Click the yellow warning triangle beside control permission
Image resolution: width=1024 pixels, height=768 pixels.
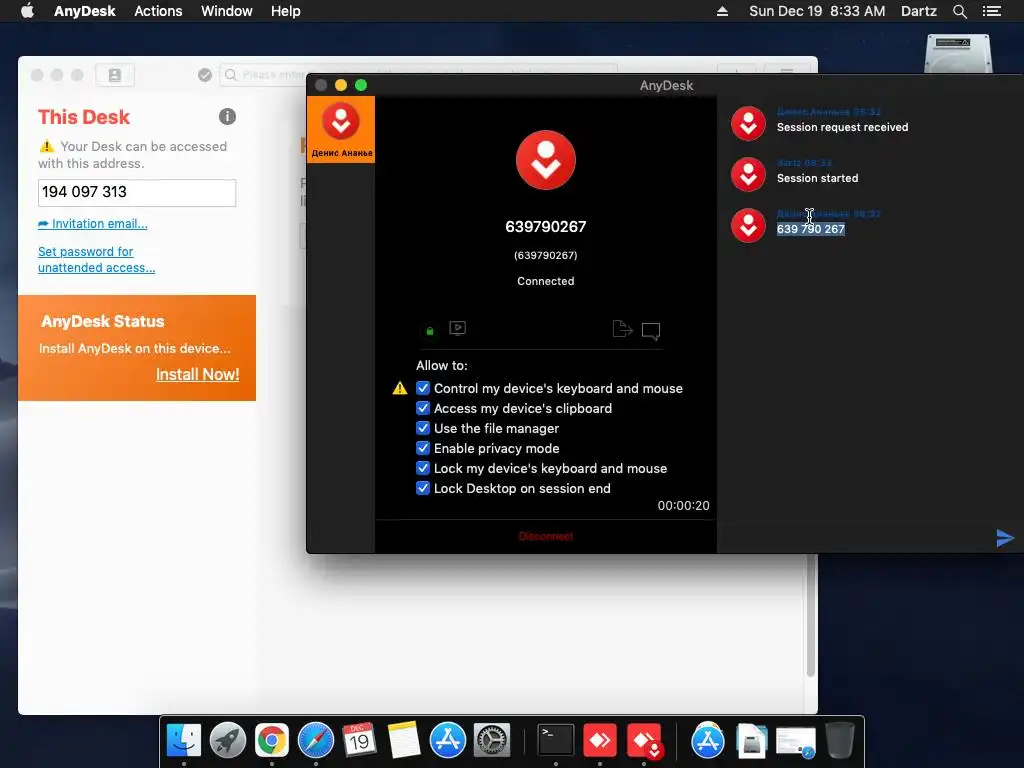point(400,389)
